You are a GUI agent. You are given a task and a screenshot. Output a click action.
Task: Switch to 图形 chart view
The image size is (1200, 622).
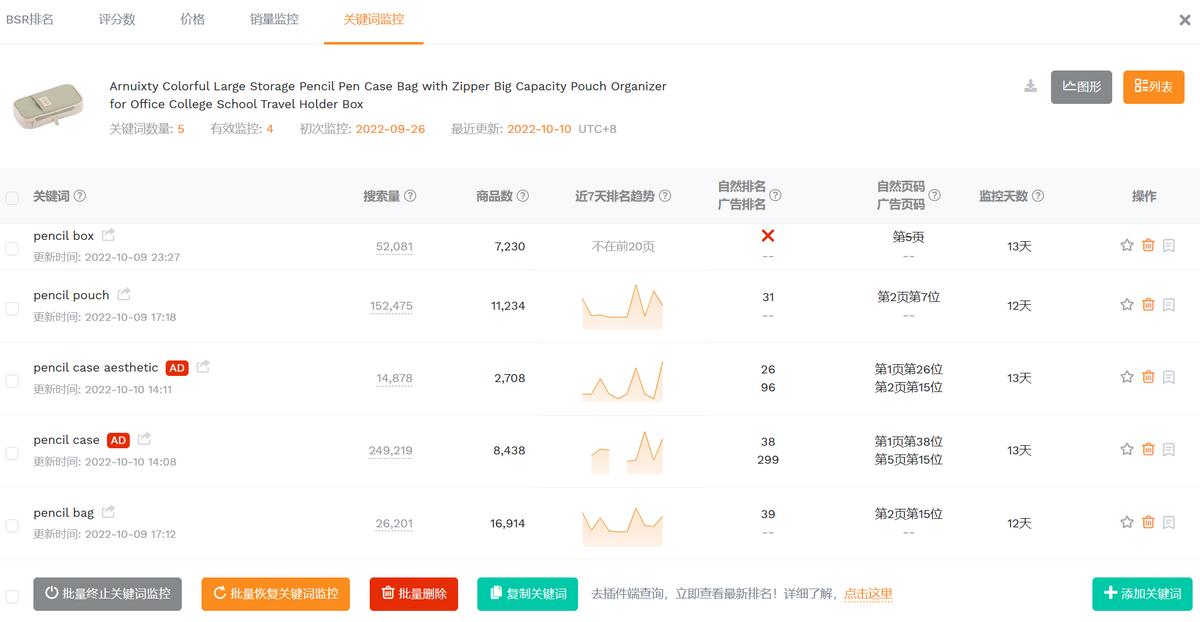click(x=1081, y=87)
